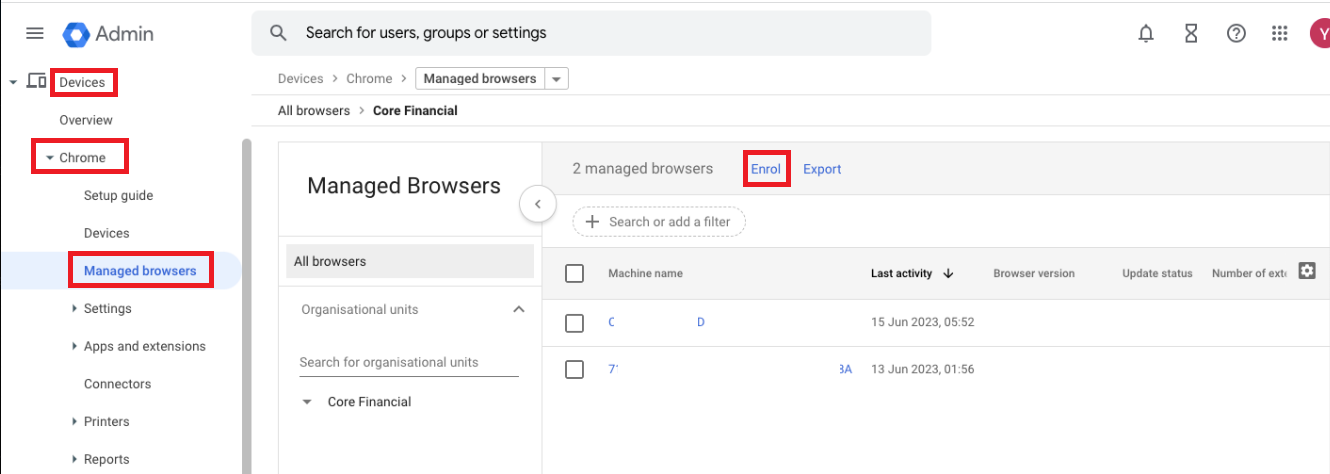Click 13 Jun 2023, 01:56 cell
Viewport: 1330px width, 474px height.
[922, 369]
